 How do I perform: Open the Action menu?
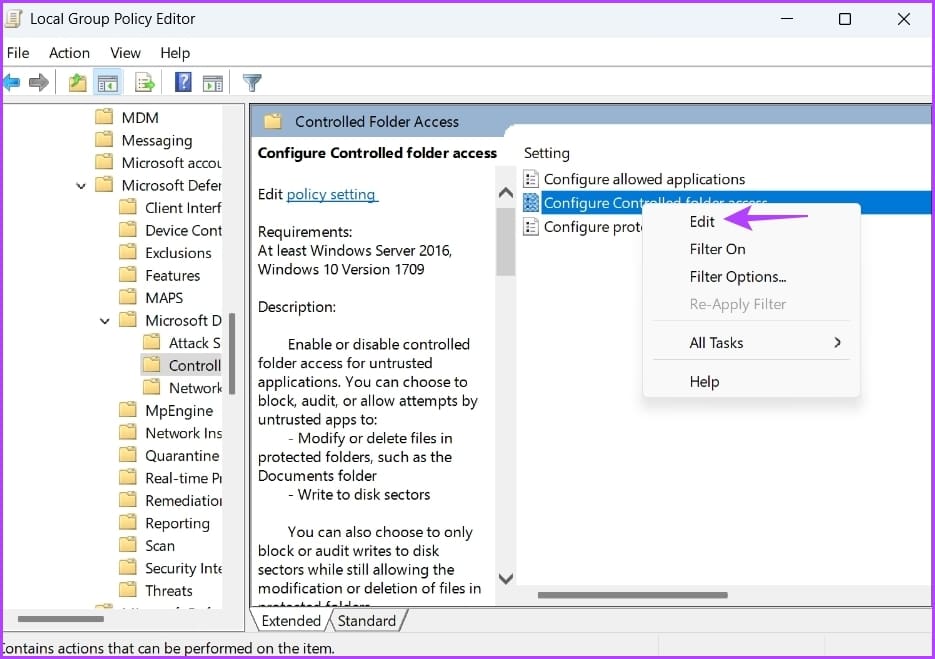click(x=69, y=52)
